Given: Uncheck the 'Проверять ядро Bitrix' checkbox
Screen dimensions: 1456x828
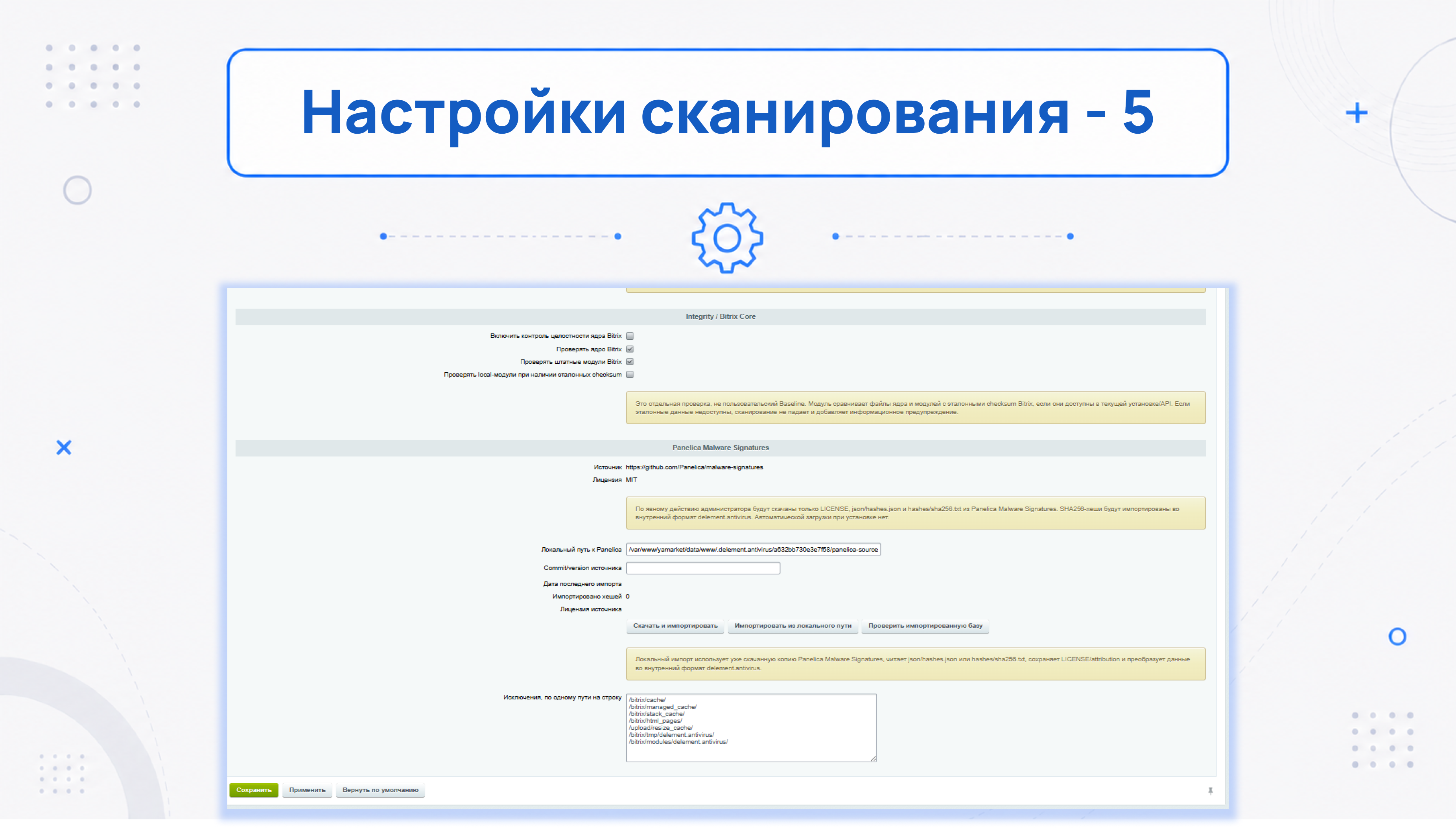Looking at the screenshot, I should [x=630, y=349].
